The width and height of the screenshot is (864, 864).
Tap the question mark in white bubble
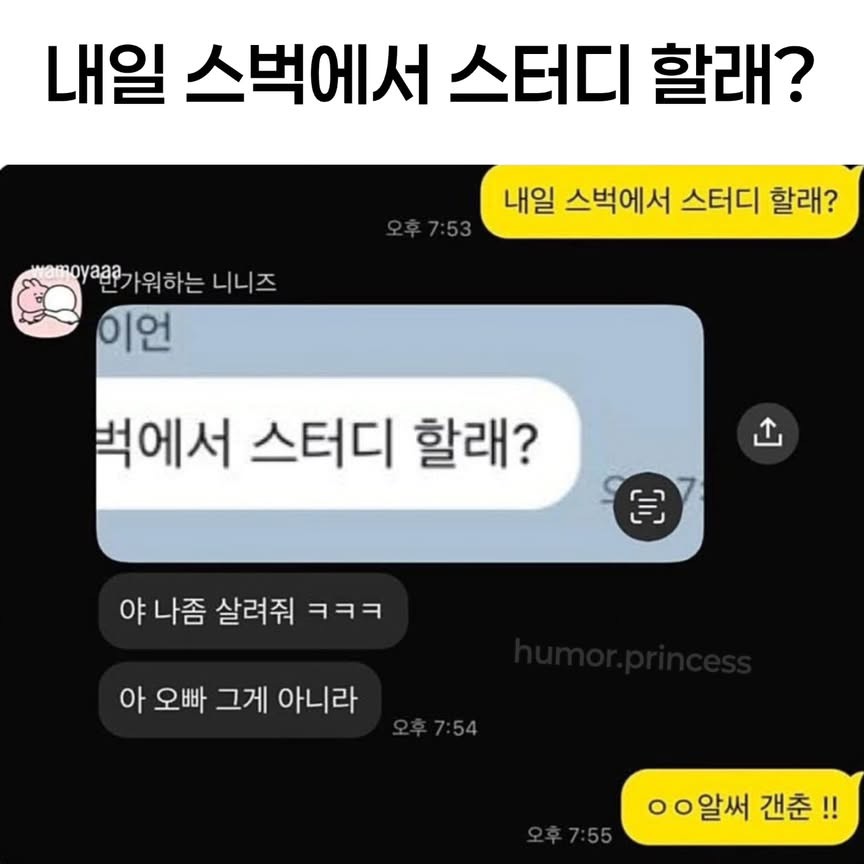pyautogui.click(x=521, y=441)
